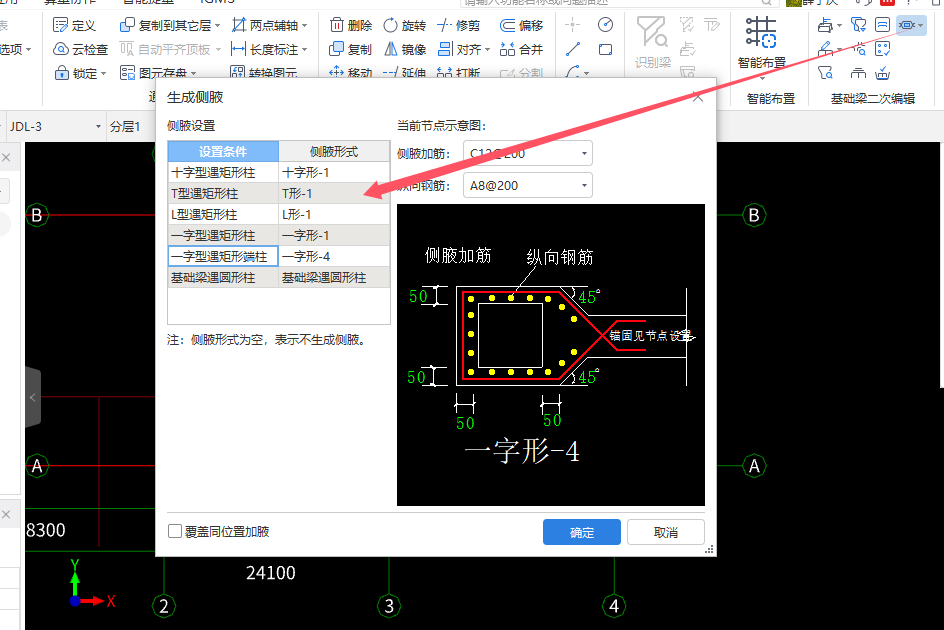Image resolution: width=944 pixels, height=630 pixels.
Task: Click the 转换图元 convert element tool
Action: 264,73
